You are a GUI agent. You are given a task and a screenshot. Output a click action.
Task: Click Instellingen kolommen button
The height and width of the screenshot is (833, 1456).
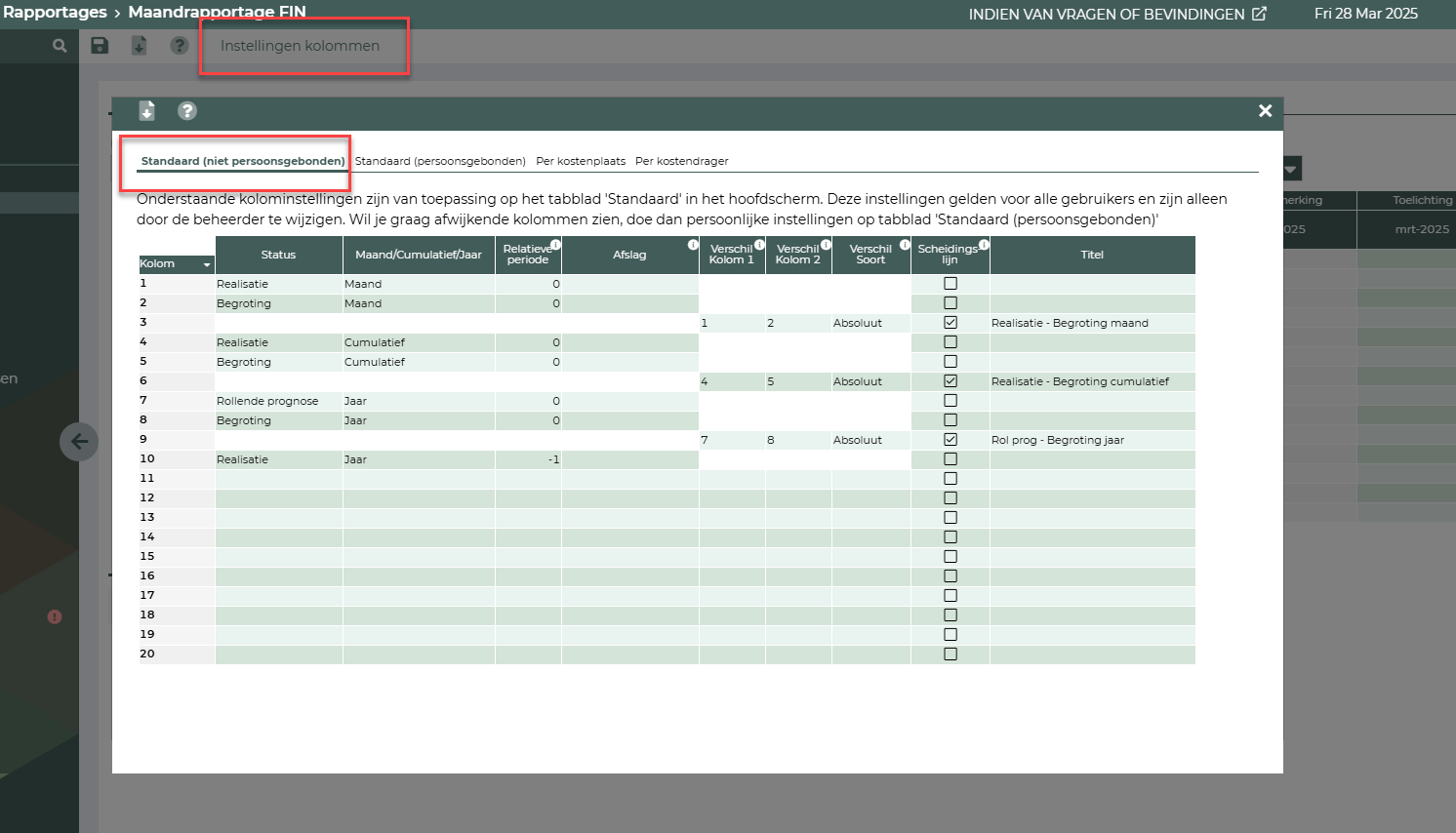tap(300, 46)
